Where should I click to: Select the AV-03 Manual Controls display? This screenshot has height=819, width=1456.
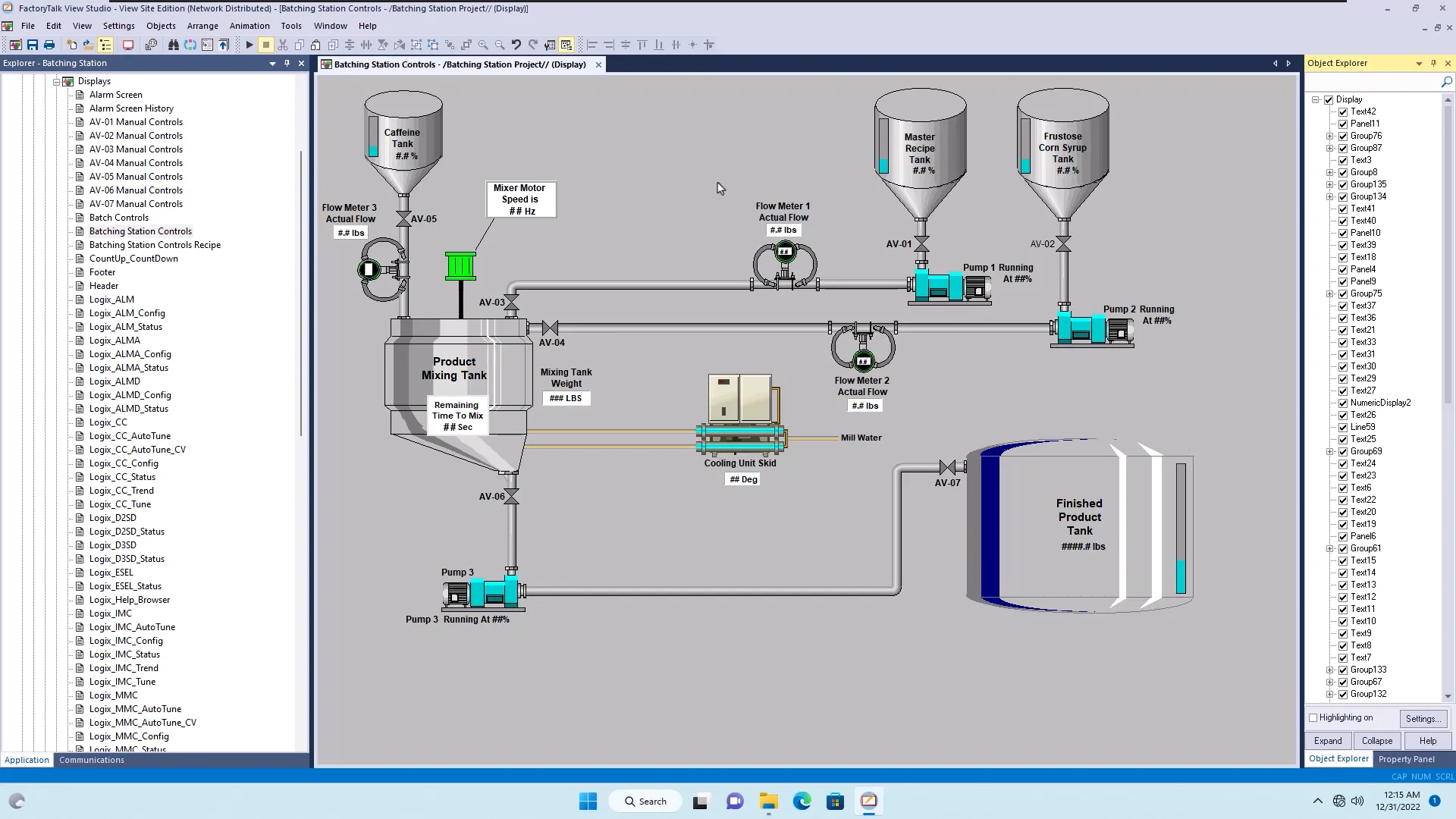click(x=136, y=149)
